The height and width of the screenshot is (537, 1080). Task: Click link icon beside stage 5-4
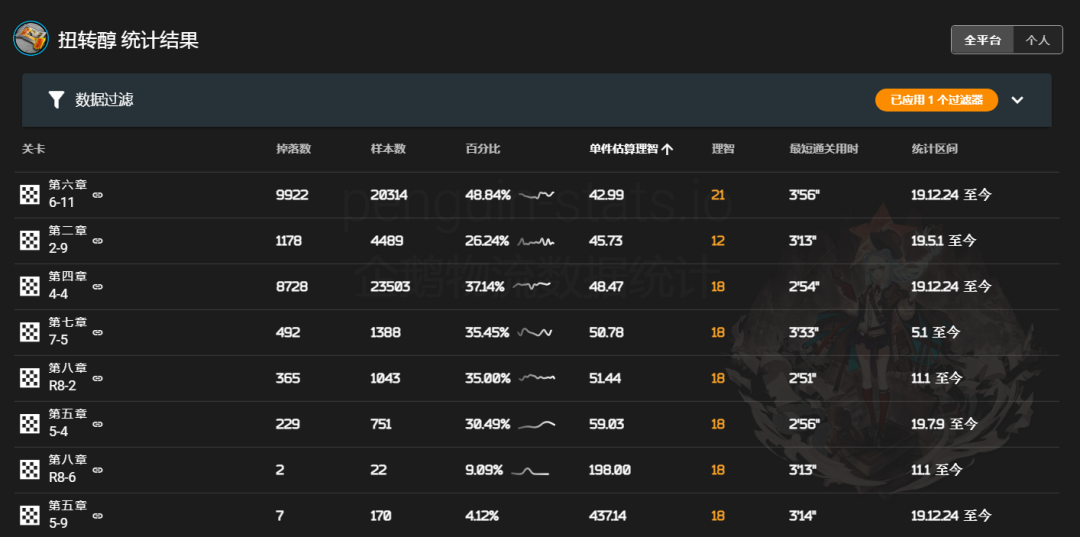(98, 425)
